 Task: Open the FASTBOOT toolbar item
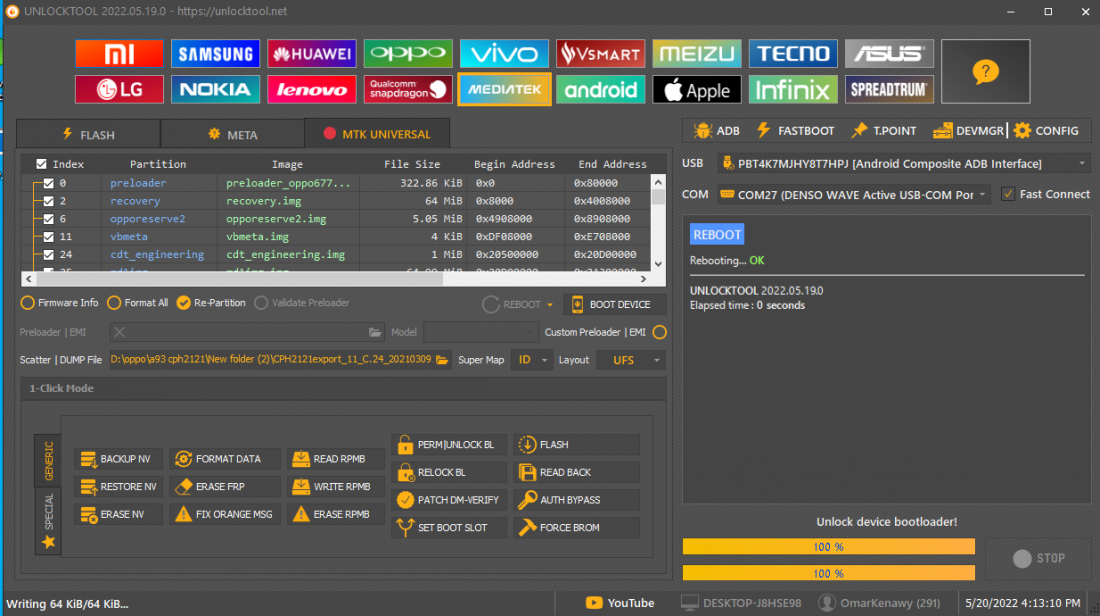[796, 130]
